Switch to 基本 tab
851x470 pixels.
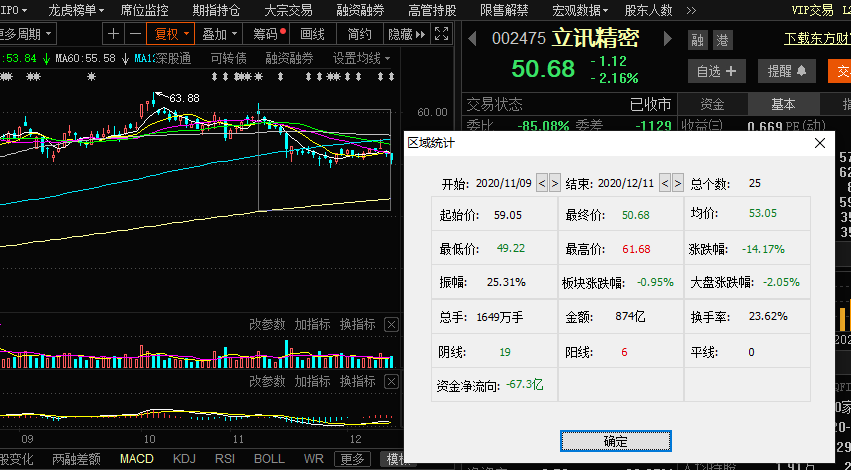[x=783, y=104]
